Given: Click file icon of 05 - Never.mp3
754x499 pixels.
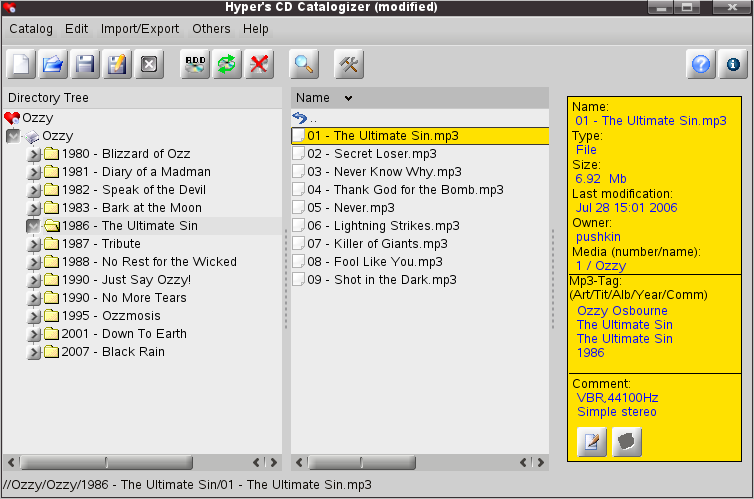Looking at the screenshot, I should 299,207.
